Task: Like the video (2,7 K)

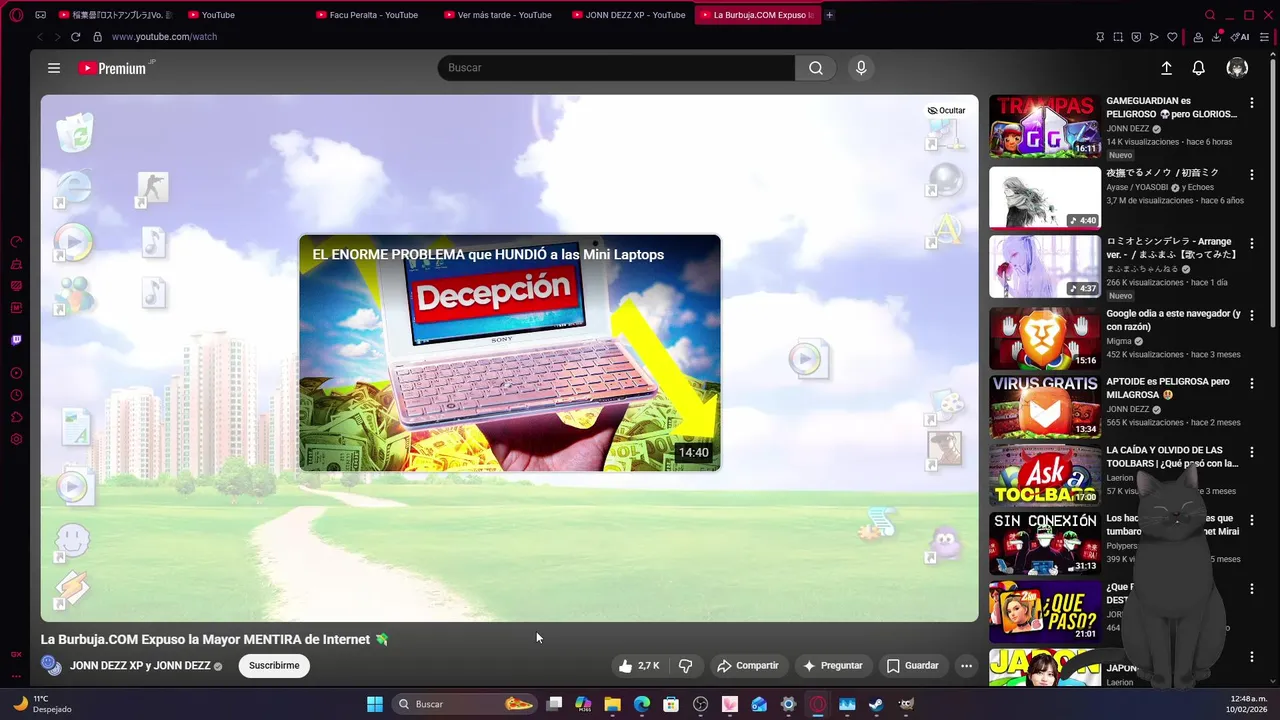Action: [x=638, y=665]
